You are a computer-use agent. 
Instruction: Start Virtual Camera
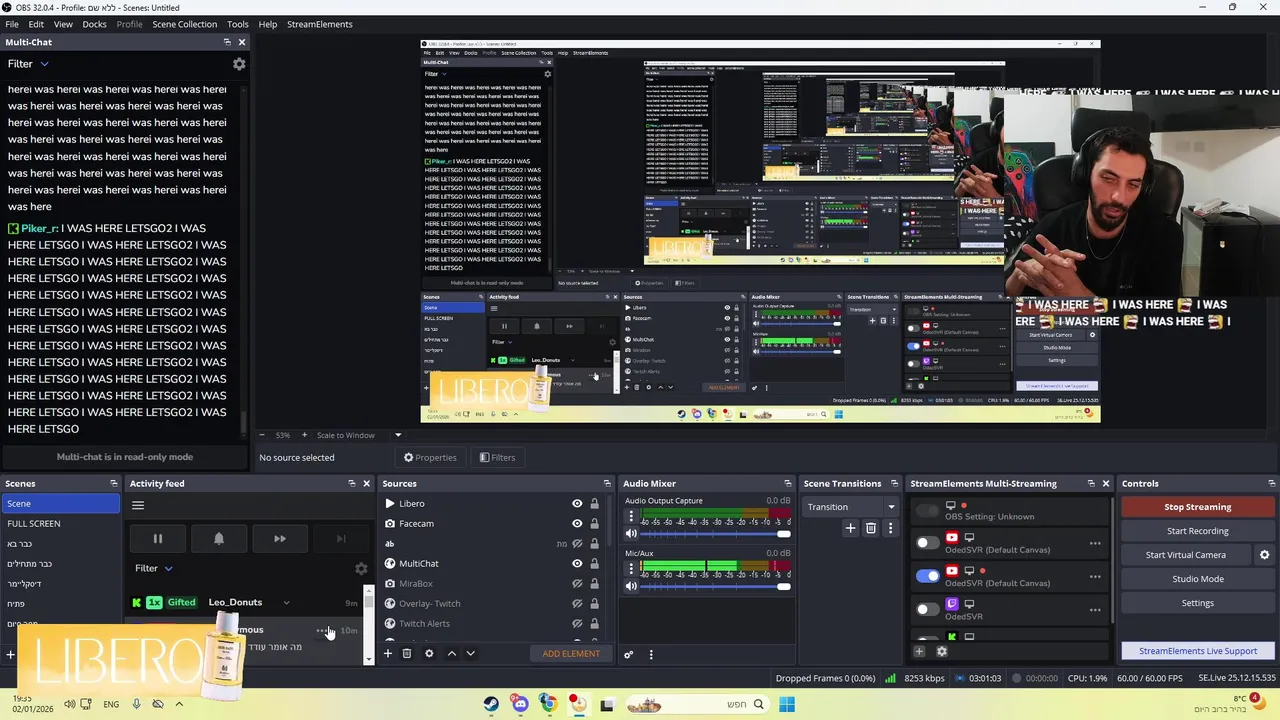[x=1186, y=555]
